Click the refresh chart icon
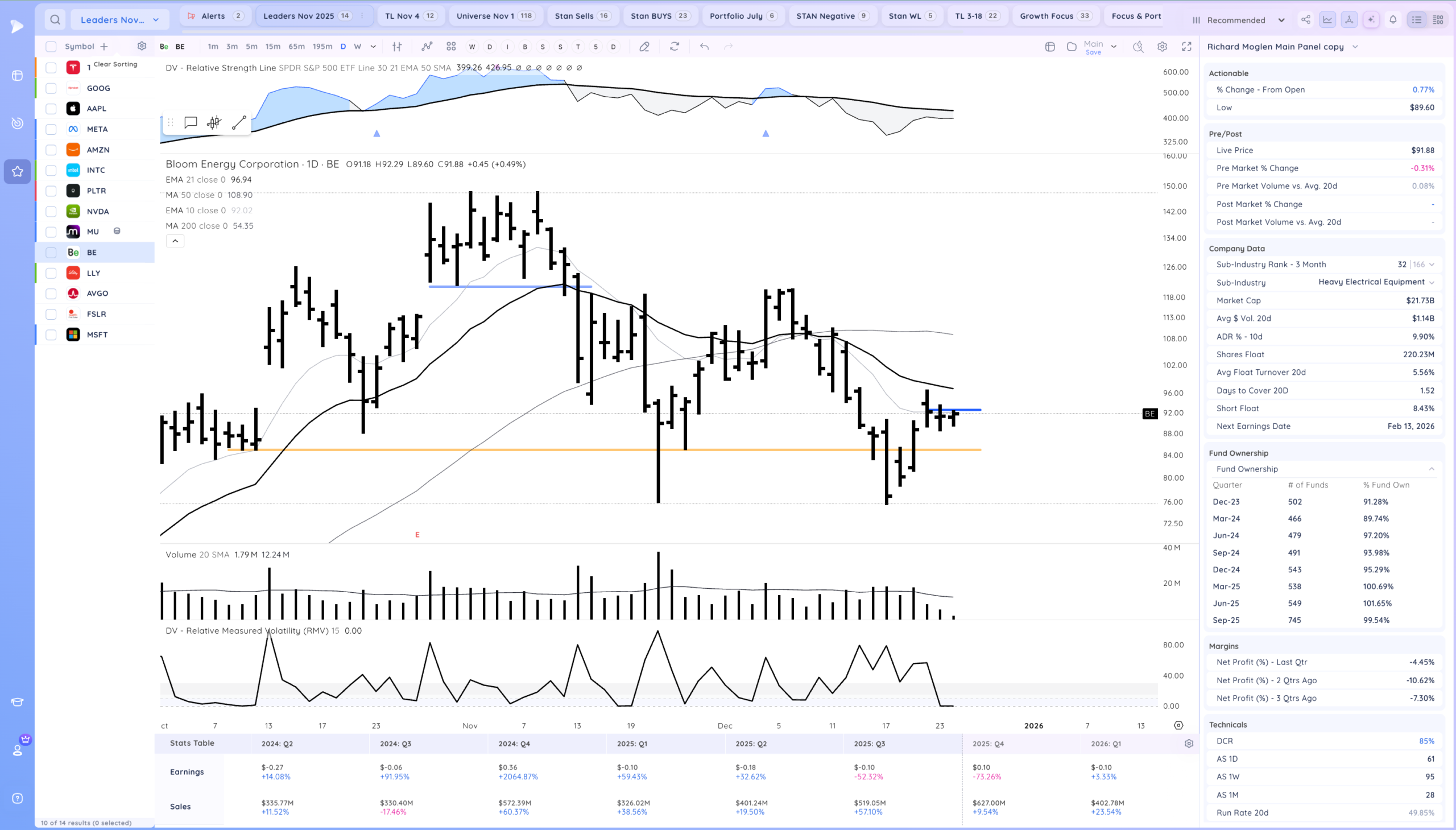 coord(675,47)
